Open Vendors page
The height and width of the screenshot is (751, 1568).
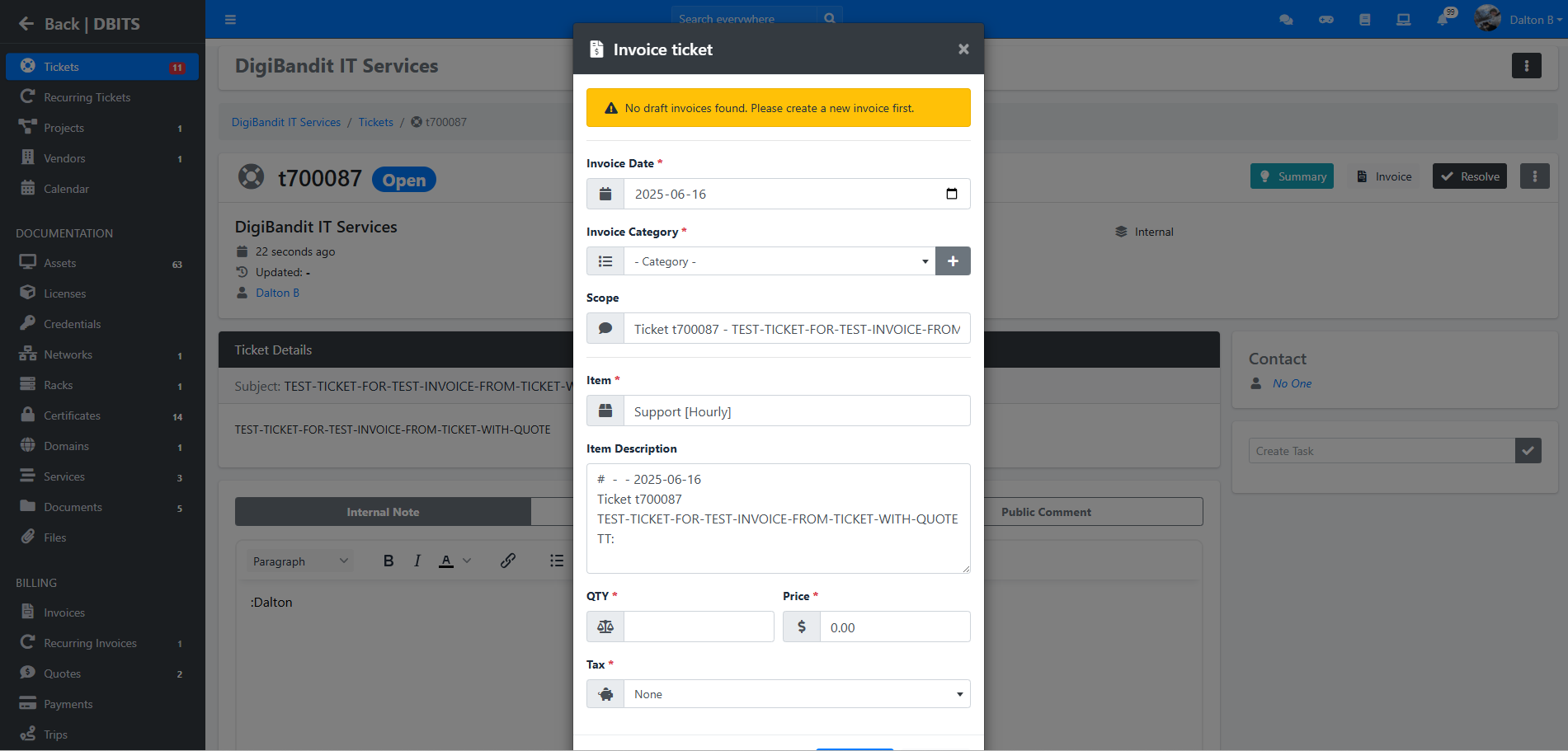coord(102,158)
